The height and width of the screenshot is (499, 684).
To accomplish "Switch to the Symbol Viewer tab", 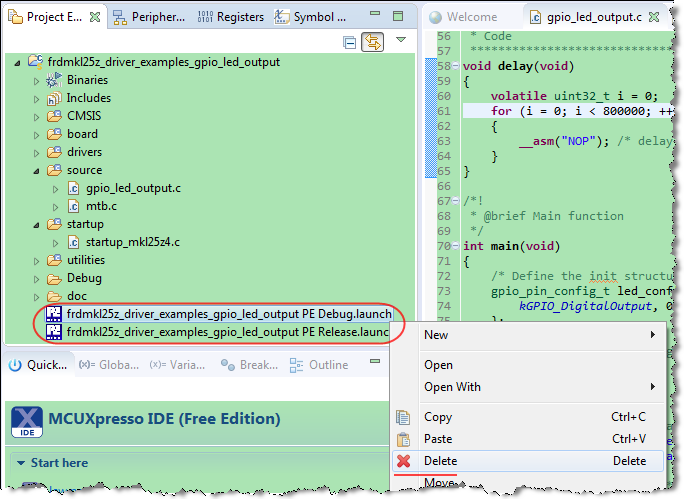I will pos(310,17).
